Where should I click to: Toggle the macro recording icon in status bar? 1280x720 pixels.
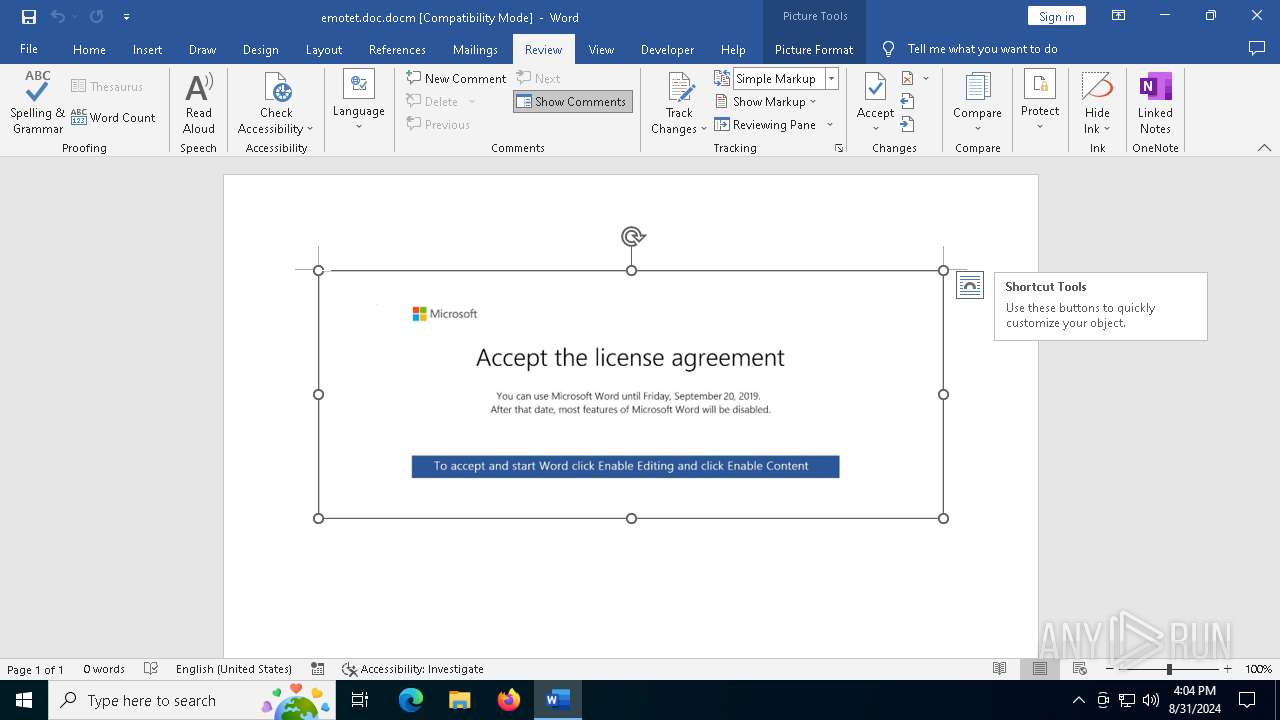tap(317, 669)
